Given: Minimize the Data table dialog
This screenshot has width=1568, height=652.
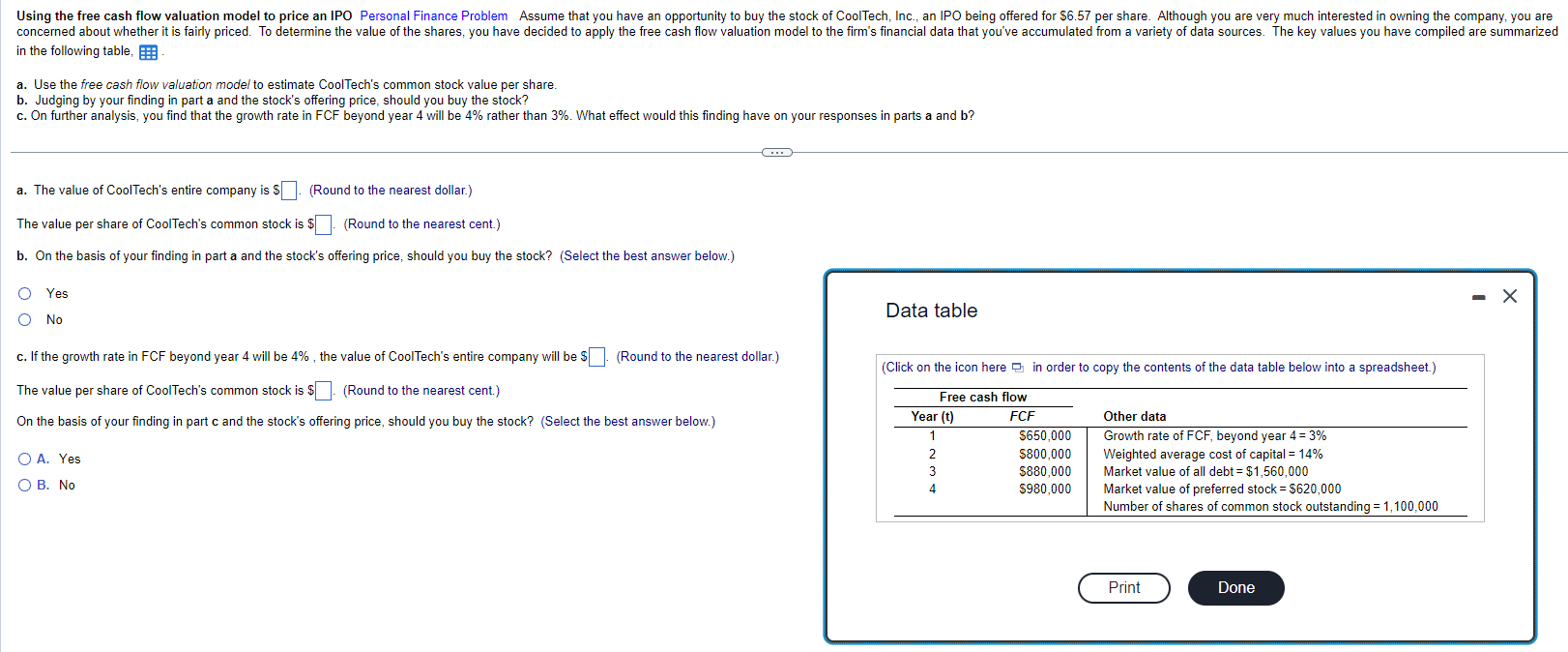Looking at the screenshot, I should point(1478,297).
